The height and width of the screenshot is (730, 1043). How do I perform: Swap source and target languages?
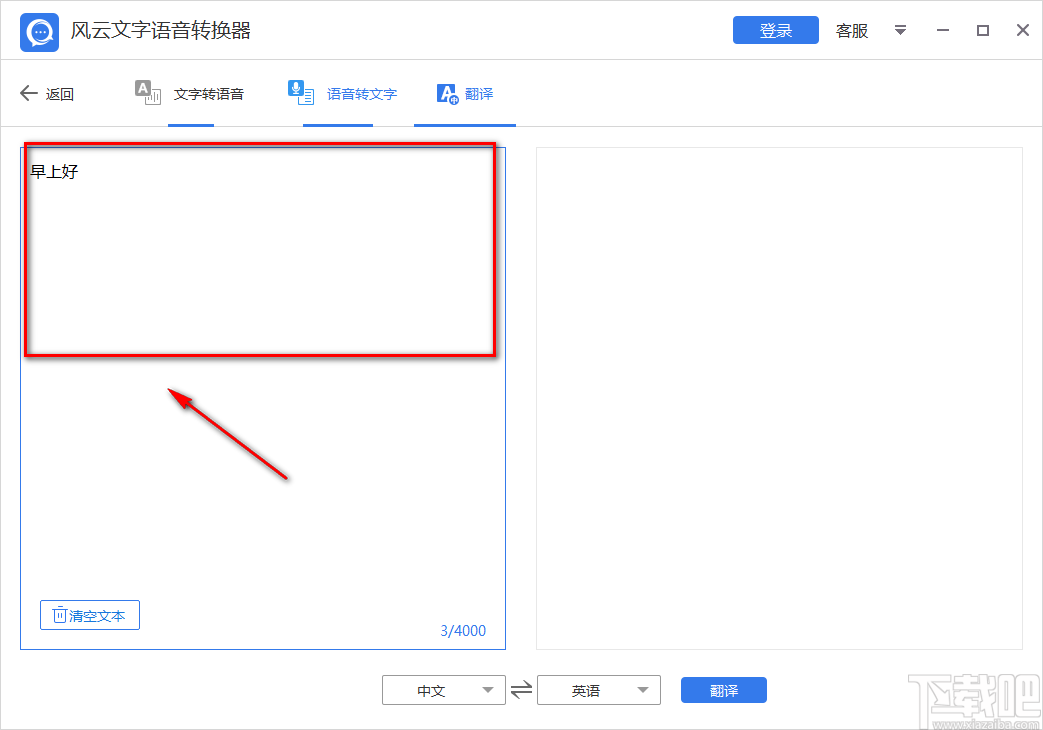point(522,689)
